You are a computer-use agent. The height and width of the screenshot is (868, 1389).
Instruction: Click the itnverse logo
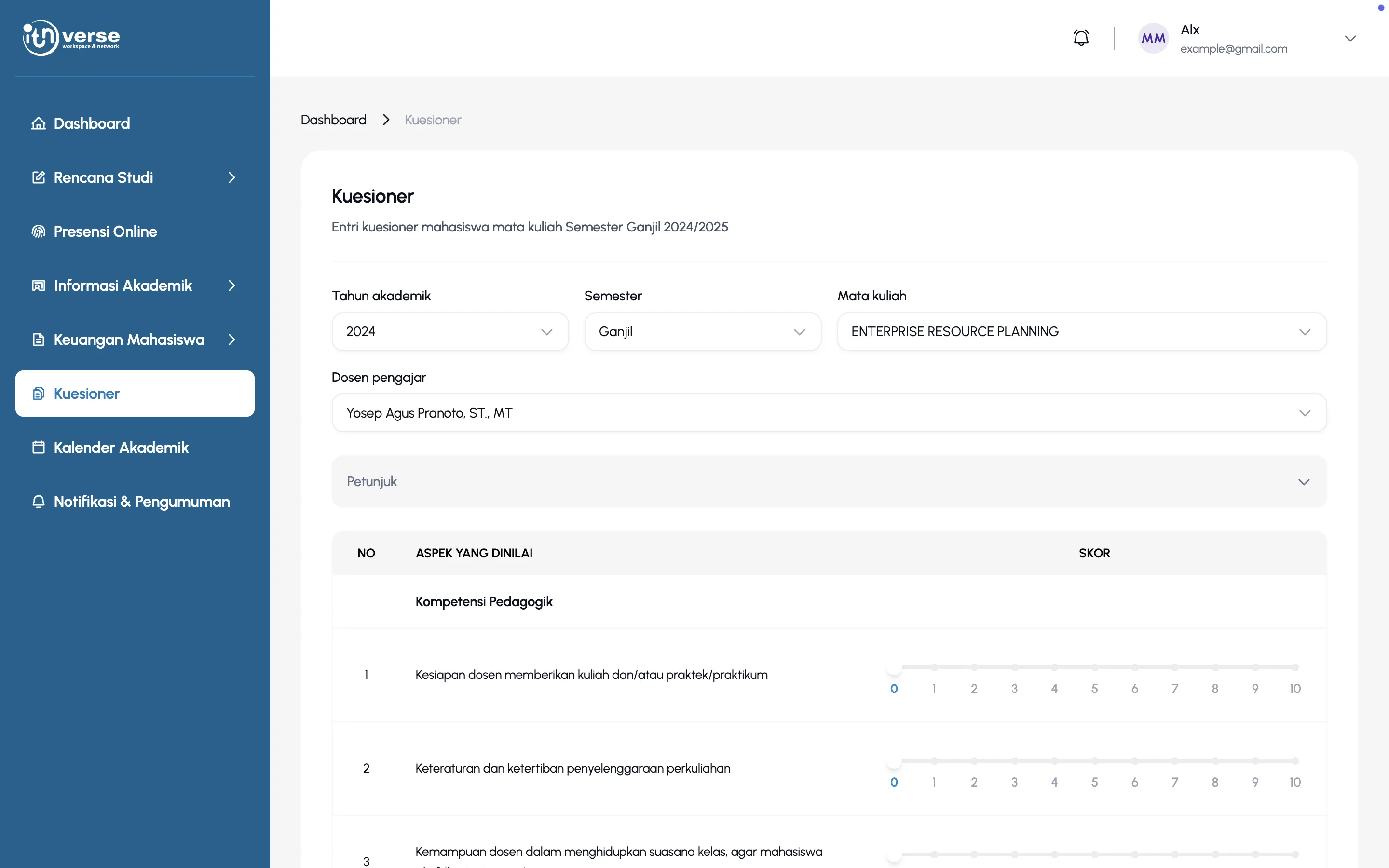71,38
